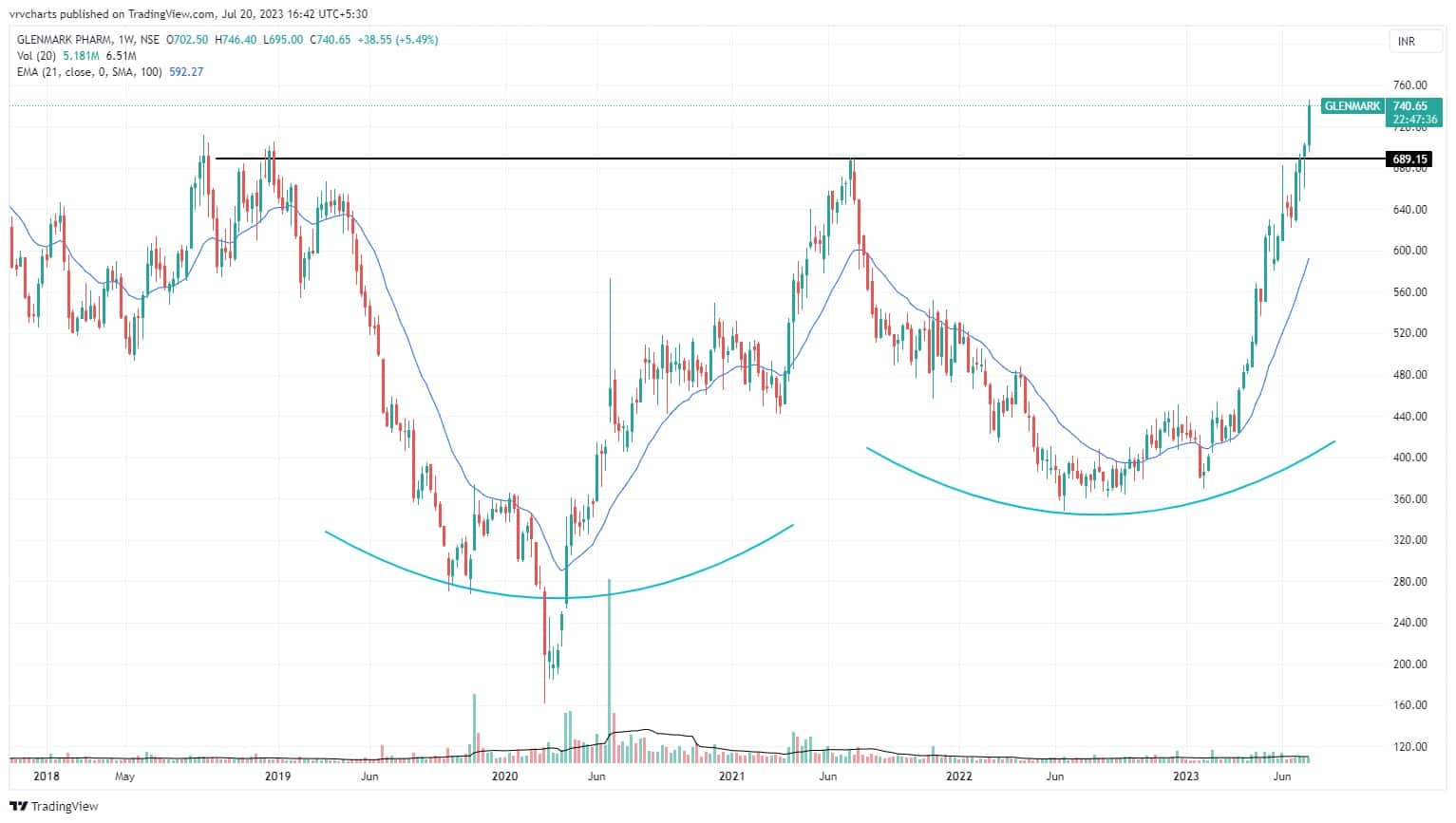Click the 2018 label on time axis

(x=46, y=776)
